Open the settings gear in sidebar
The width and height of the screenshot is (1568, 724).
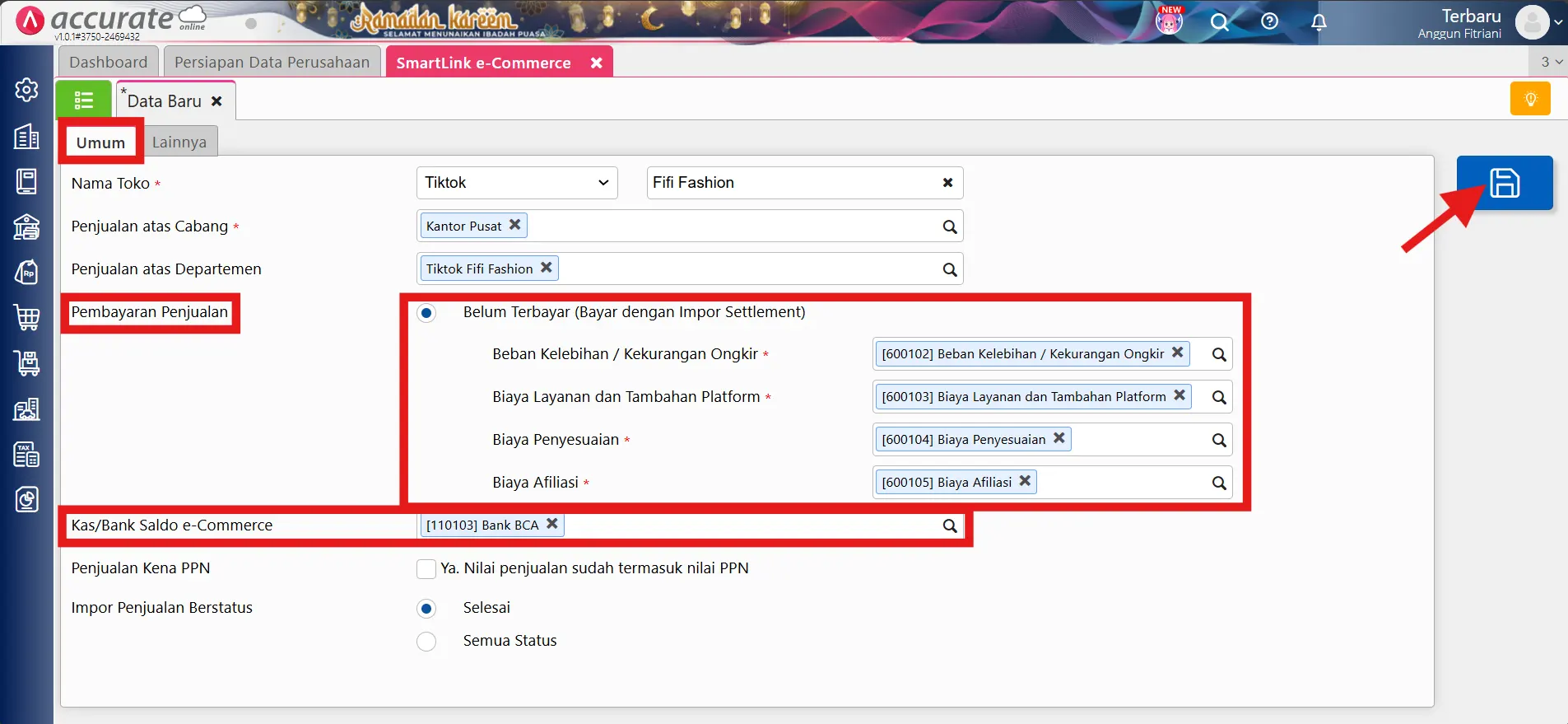(x=26, y=90)
